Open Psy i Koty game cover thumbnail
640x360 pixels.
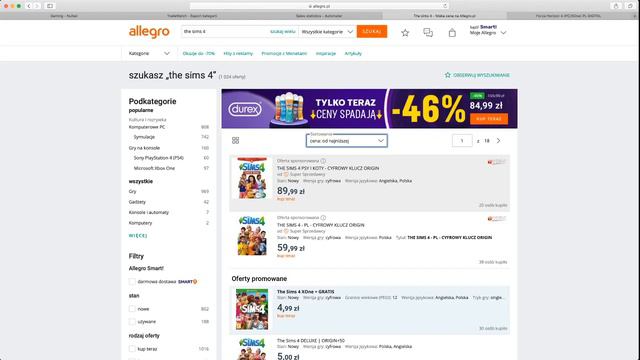point(252,178)
